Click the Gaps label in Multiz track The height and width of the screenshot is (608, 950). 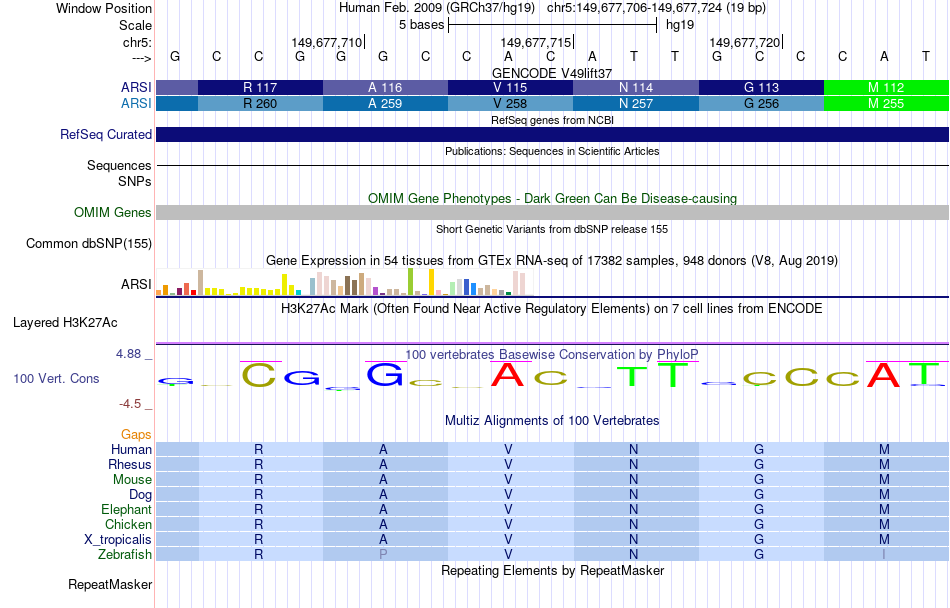[136, 434]
